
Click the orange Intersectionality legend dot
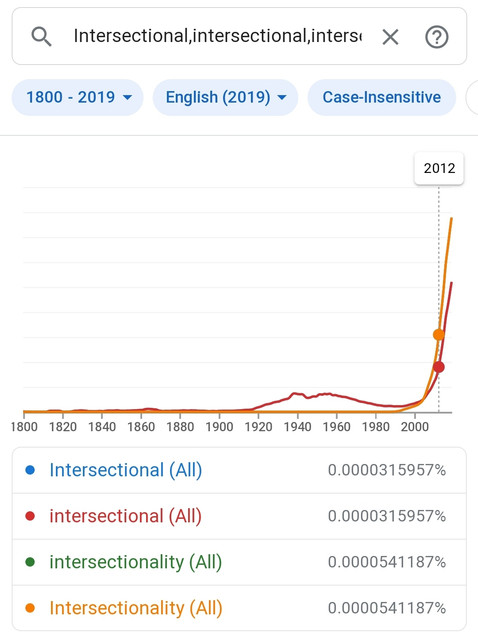pyautogui.click(x=30, y=608)
